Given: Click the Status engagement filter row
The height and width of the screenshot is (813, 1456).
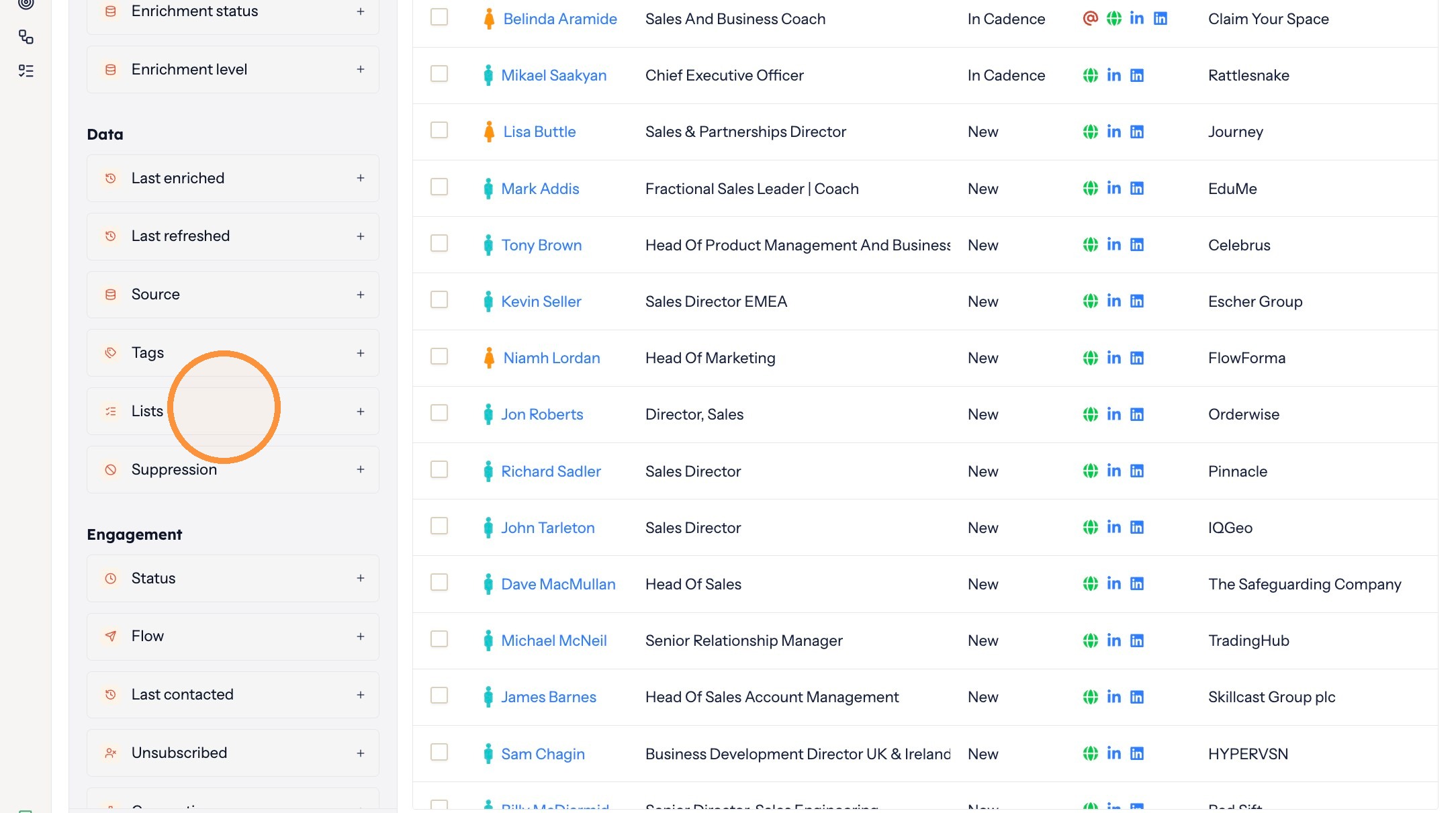Looking at the screenshot, I should 233,578.
